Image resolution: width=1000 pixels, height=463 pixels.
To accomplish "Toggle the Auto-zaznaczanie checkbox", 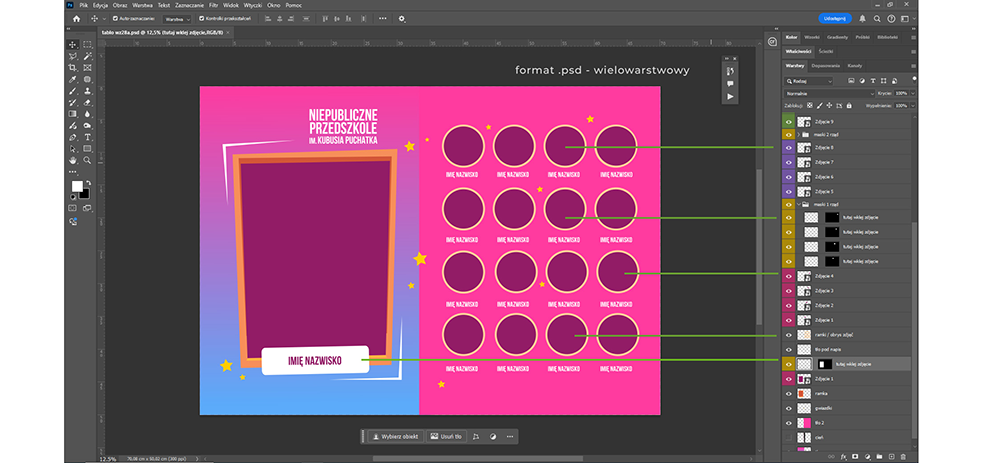I will [115, 18].
